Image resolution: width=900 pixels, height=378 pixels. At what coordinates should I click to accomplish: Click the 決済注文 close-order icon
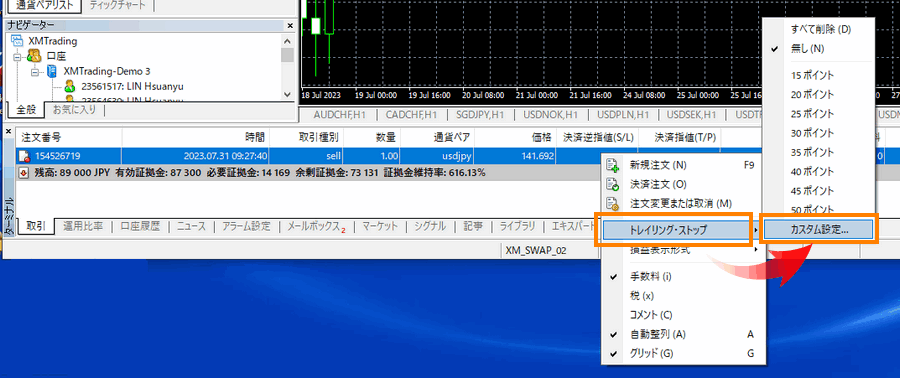[x=613, y=185]
